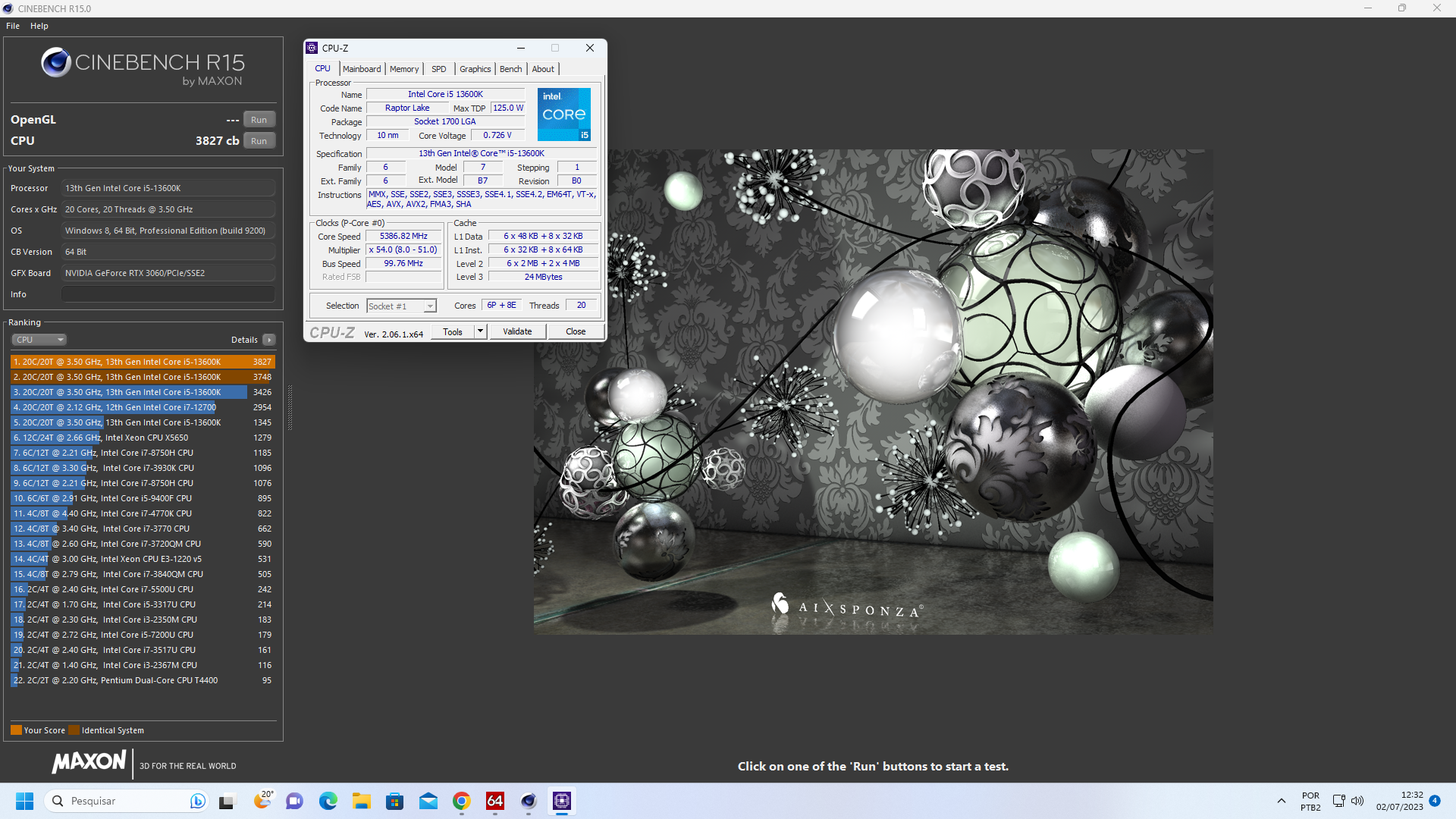
Task: Open Microsoft Edge from the taskbar
Action: pyautogui.click(x=328, y=801)
